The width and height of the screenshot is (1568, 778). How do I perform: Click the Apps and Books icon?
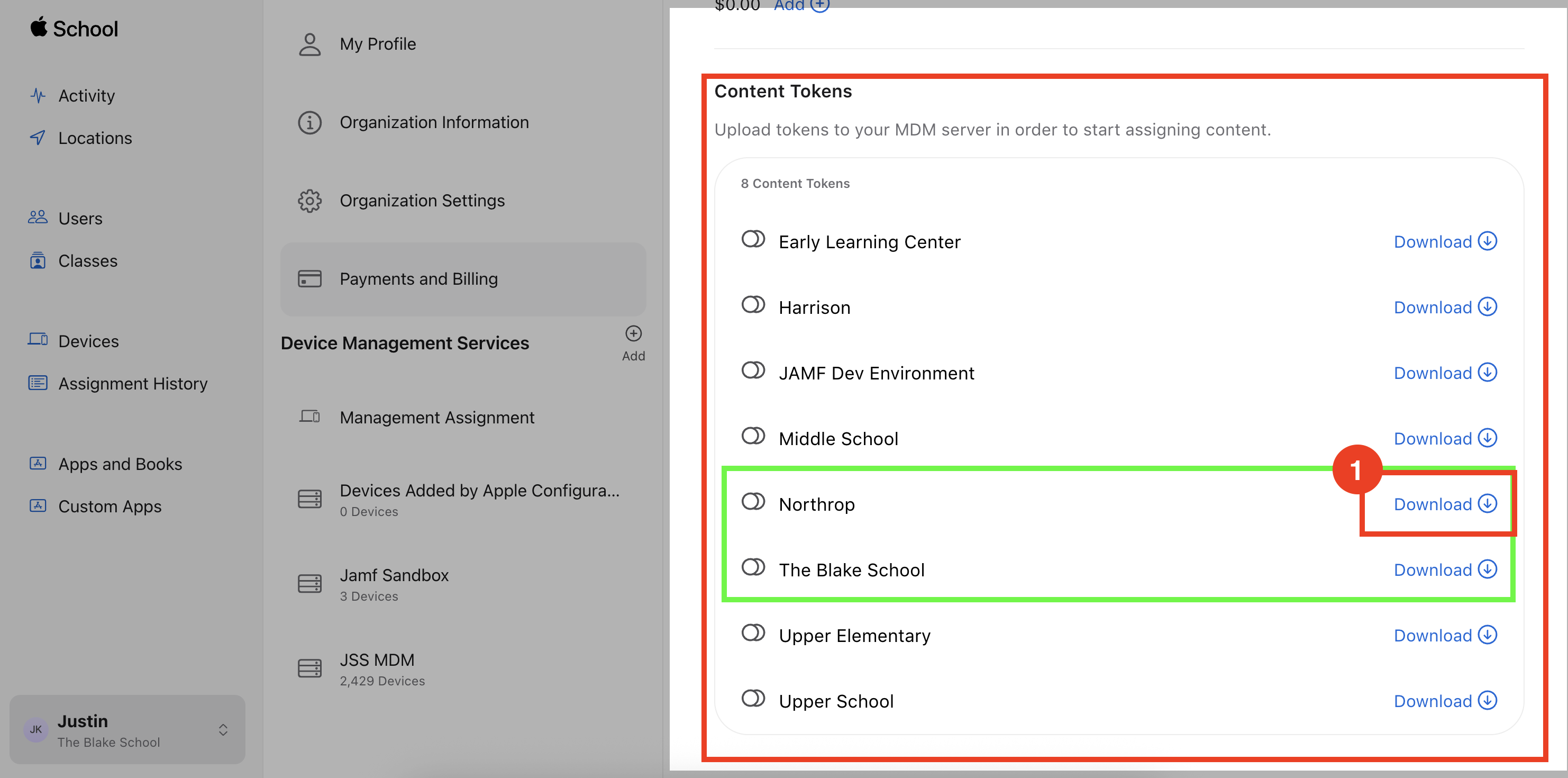click(x=38, y=463)
